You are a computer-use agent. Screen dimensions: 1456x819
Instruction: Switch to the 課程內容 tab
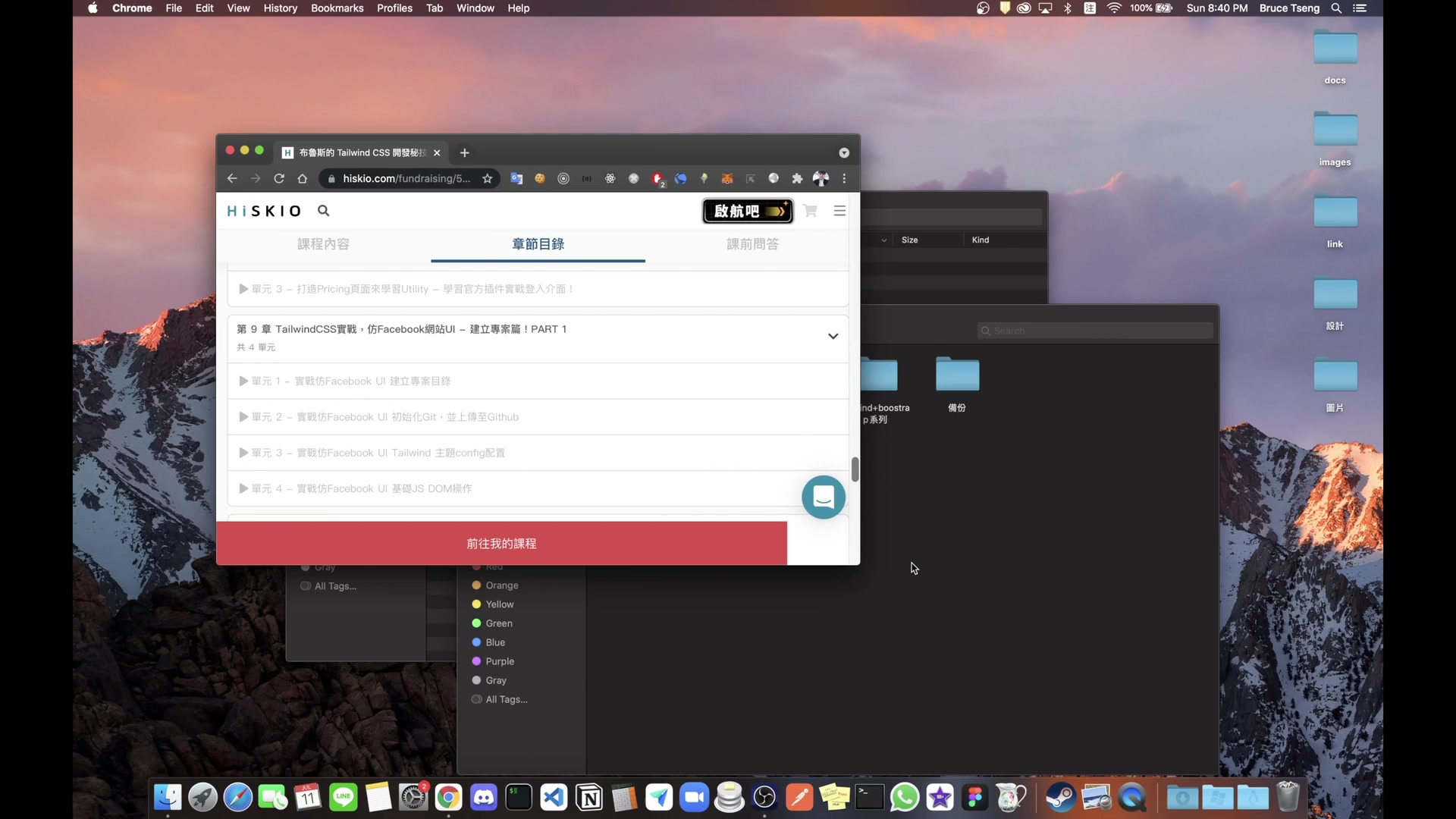pyautogui.click(x=324, y=244)
